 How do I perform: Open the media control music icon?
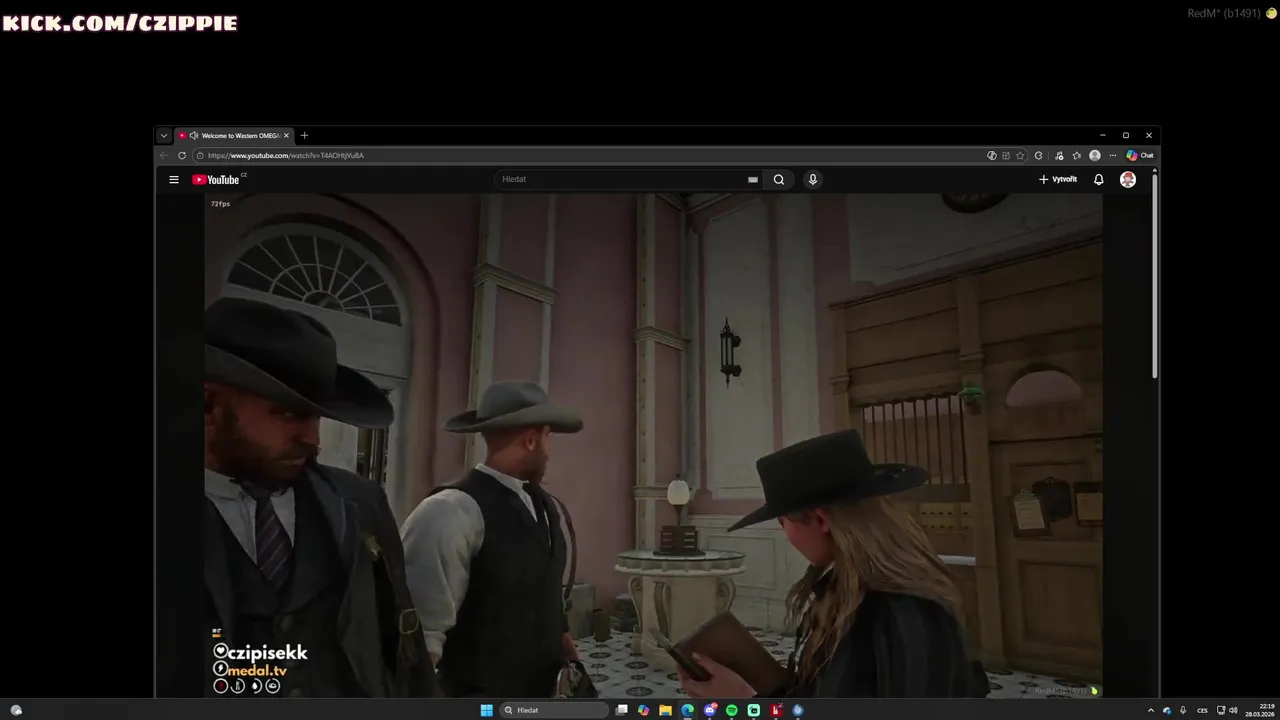(1059, 156)
